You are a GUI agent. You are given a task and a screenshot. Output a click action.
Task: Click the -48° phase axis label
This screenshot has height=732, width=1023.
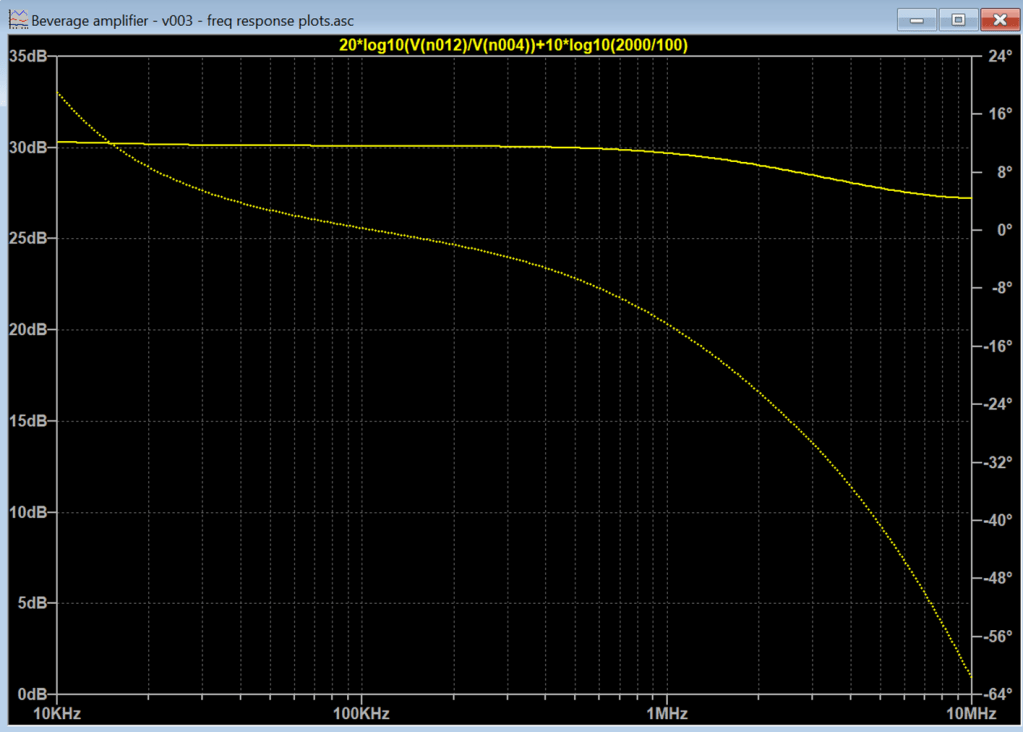tap(998, 578)
